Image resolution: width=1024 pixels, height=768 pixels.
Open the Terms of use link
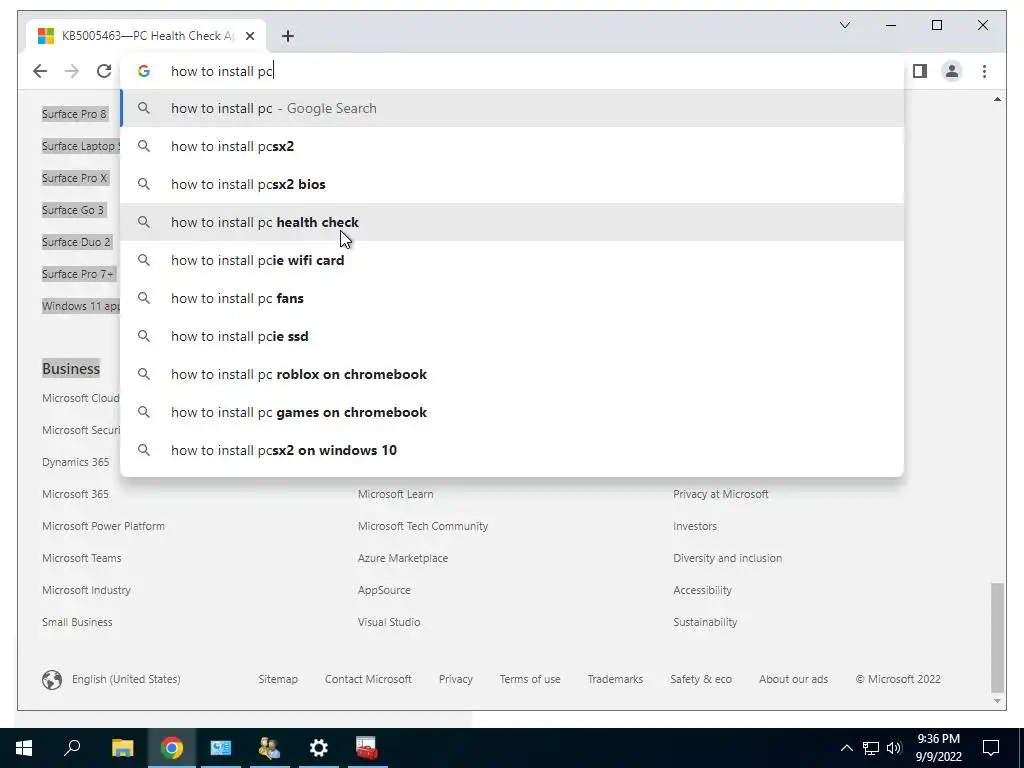coord(530,679)
